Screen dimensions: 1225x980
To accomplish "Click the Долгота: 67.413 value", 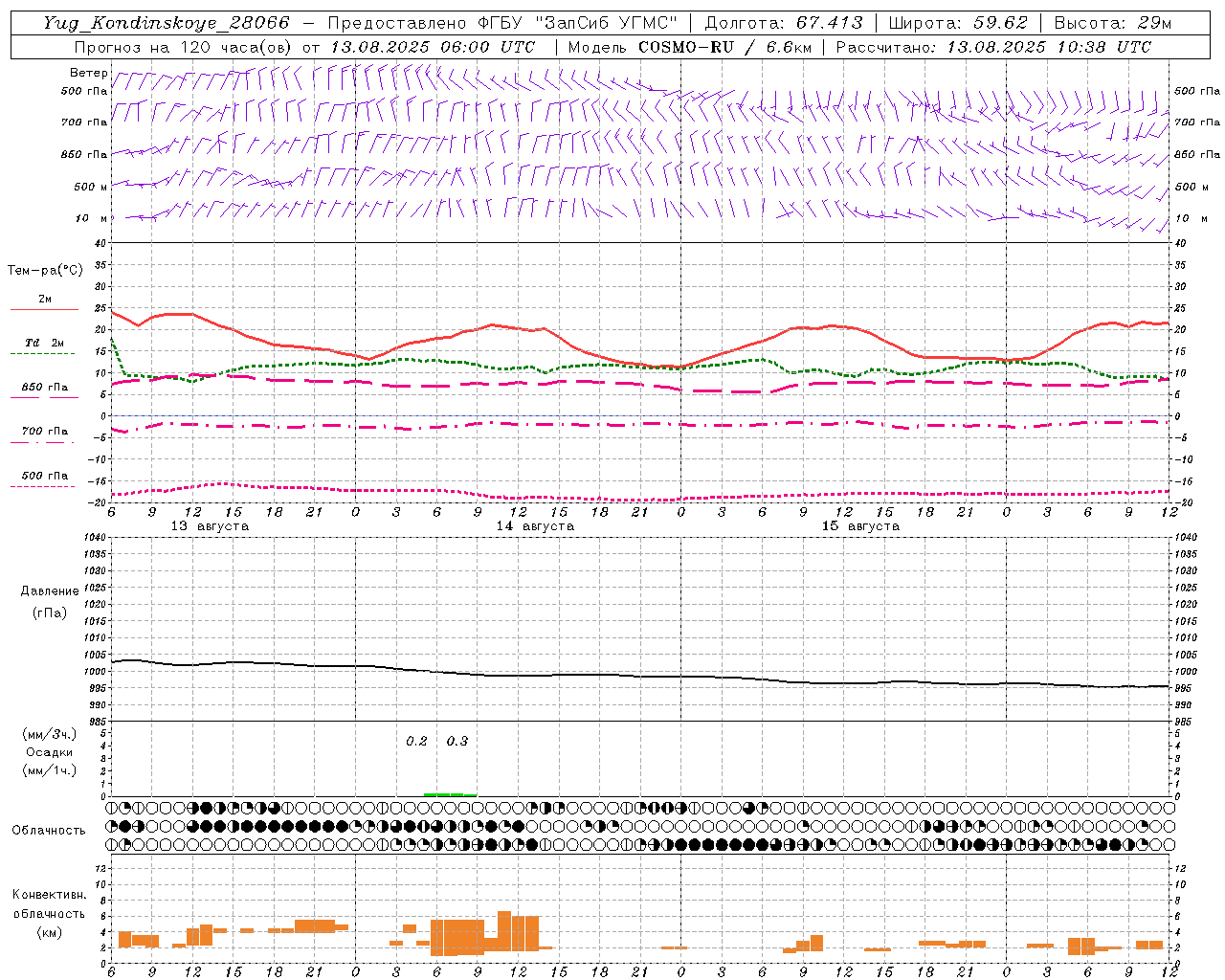I will [x=784, y=23].
